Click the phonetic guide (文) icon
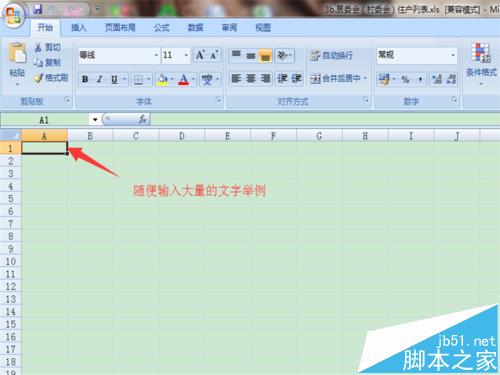The image size is (500, 375). (207, 79)
